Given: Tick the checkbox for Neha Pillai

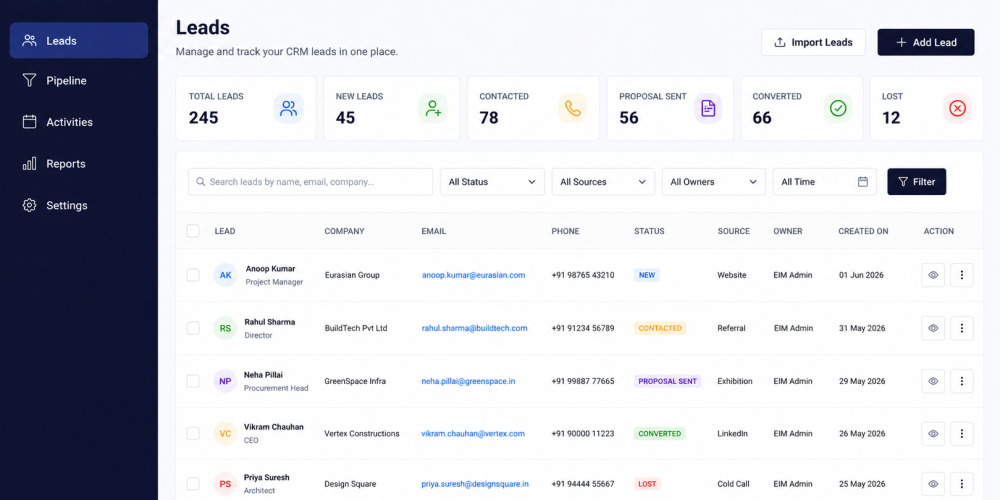Looking at the screenshot, I should click(x=193, y=381).
